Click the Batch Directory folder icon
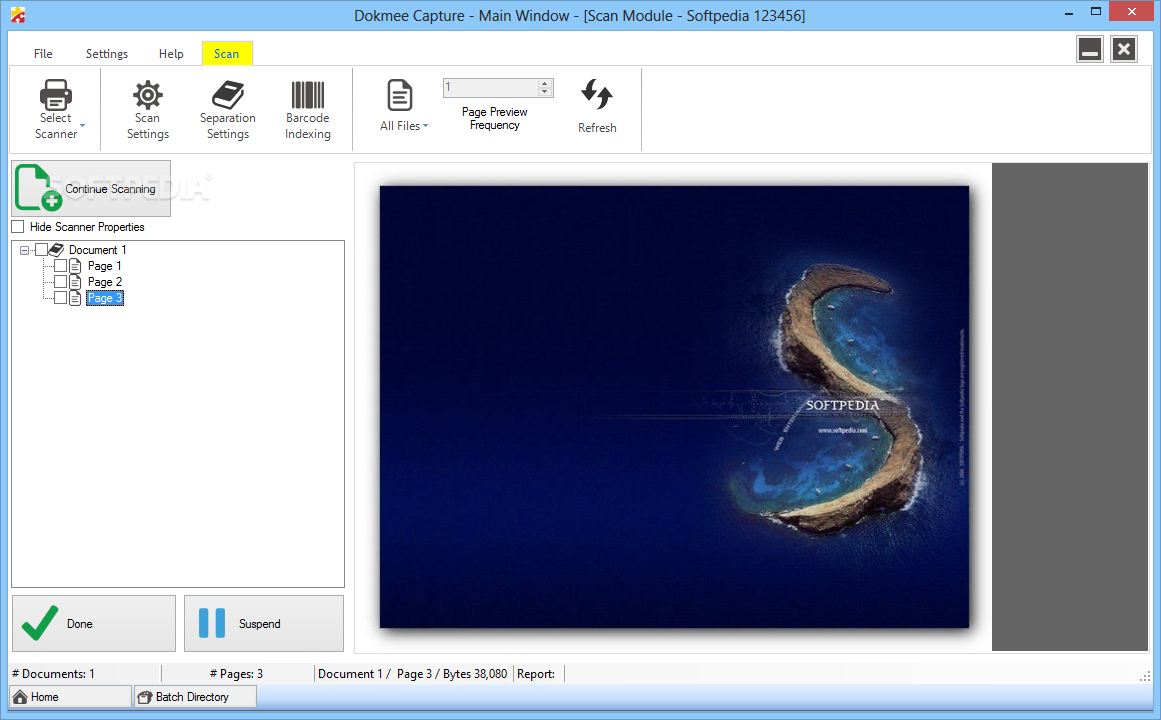1161x720 pixels. coord(145,696)
